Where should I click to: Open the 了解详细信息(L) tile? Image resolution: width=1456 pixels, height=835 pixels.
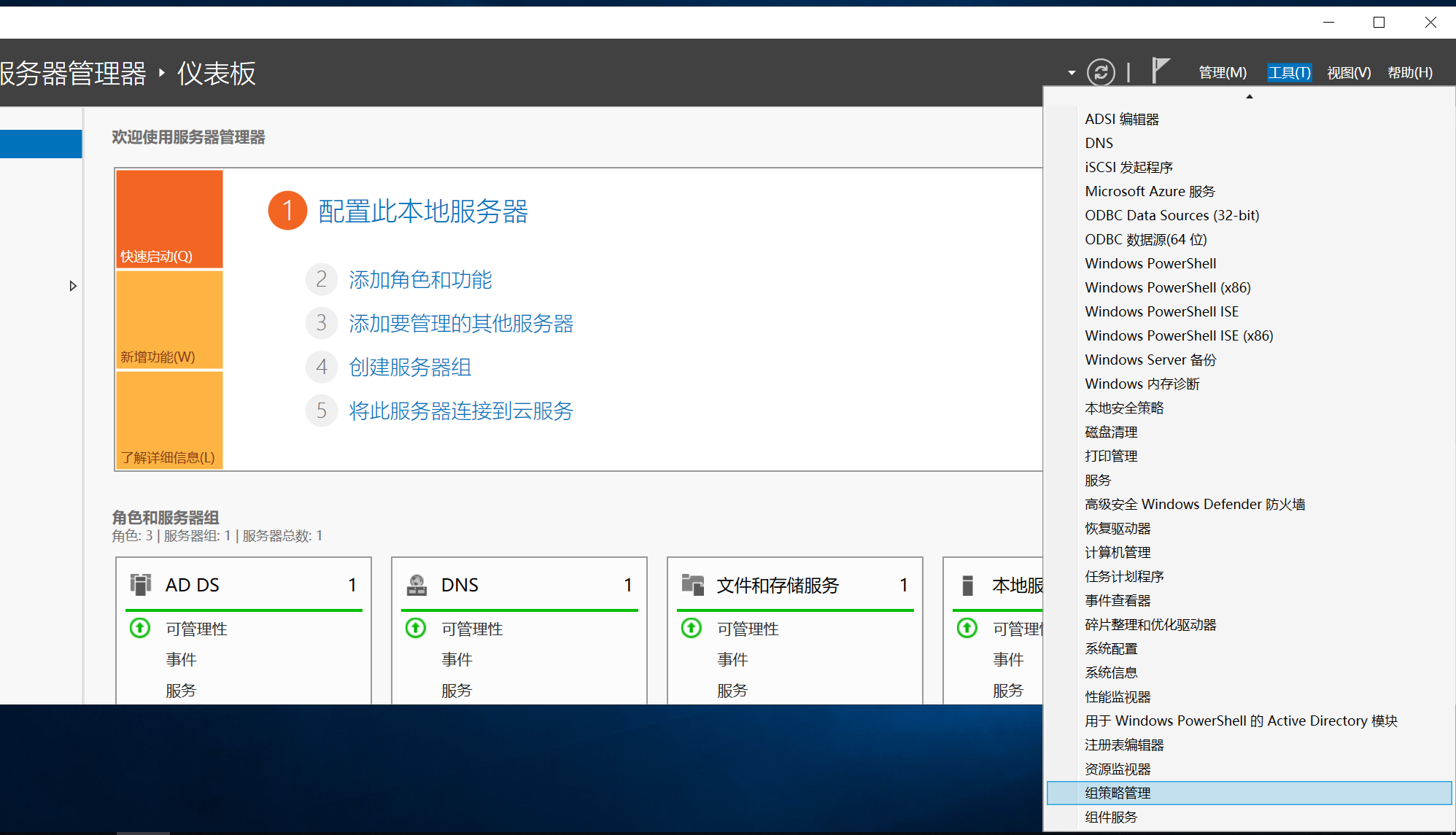pyautogui.click(x=169, y=420)
